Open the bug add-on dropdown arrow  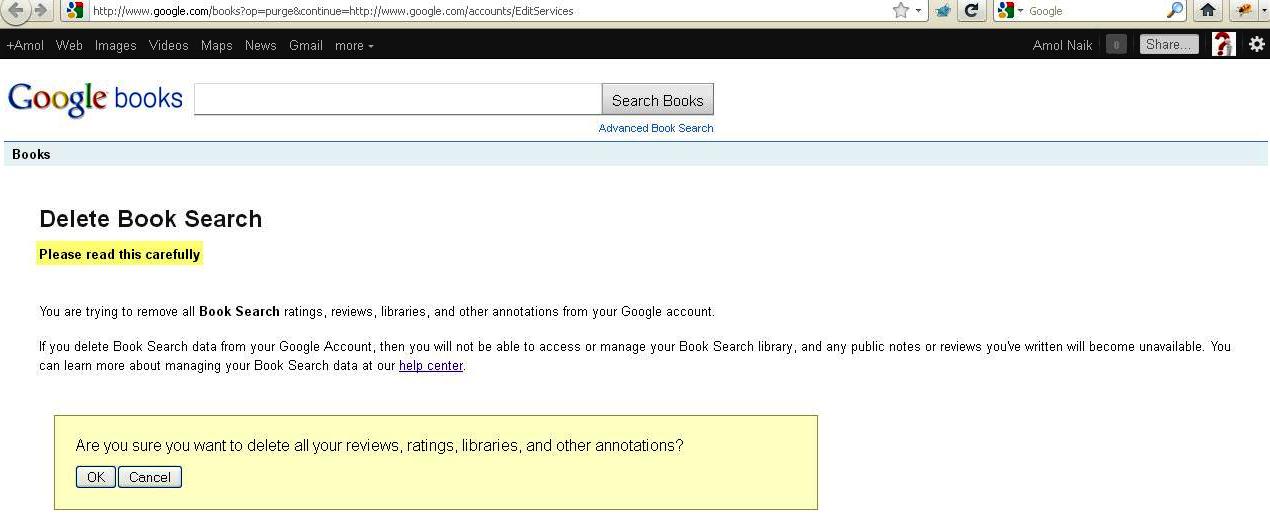pyautogui.click(x=1263, y=11)
